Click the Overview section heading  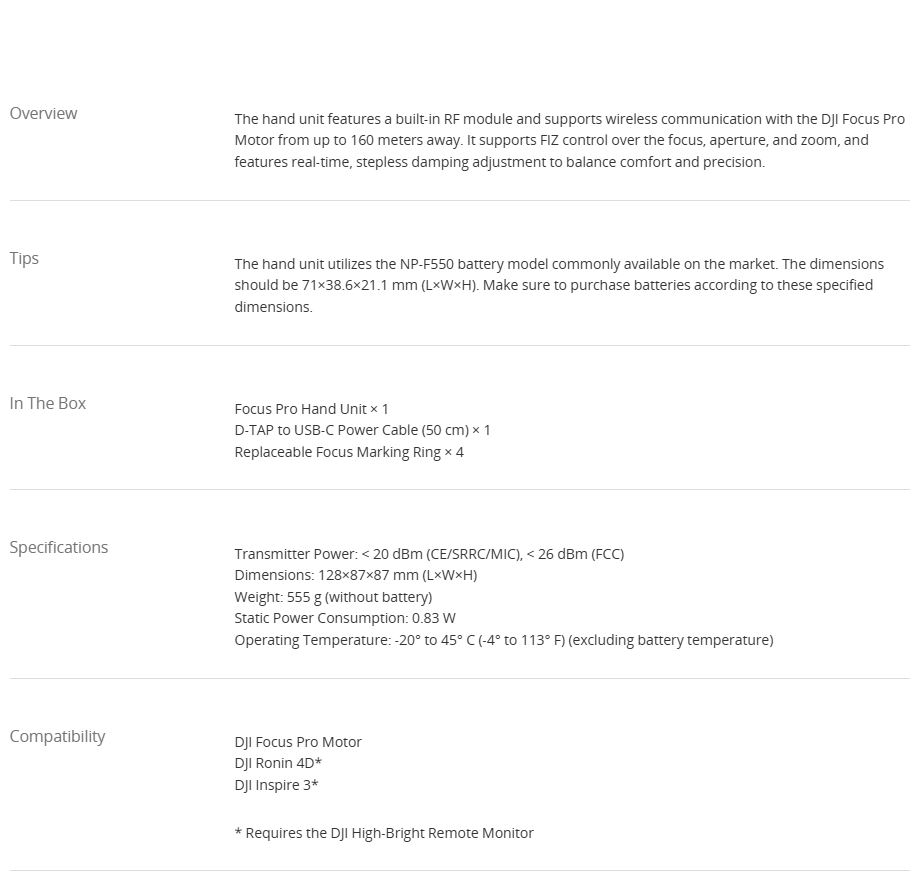(43, 113)
